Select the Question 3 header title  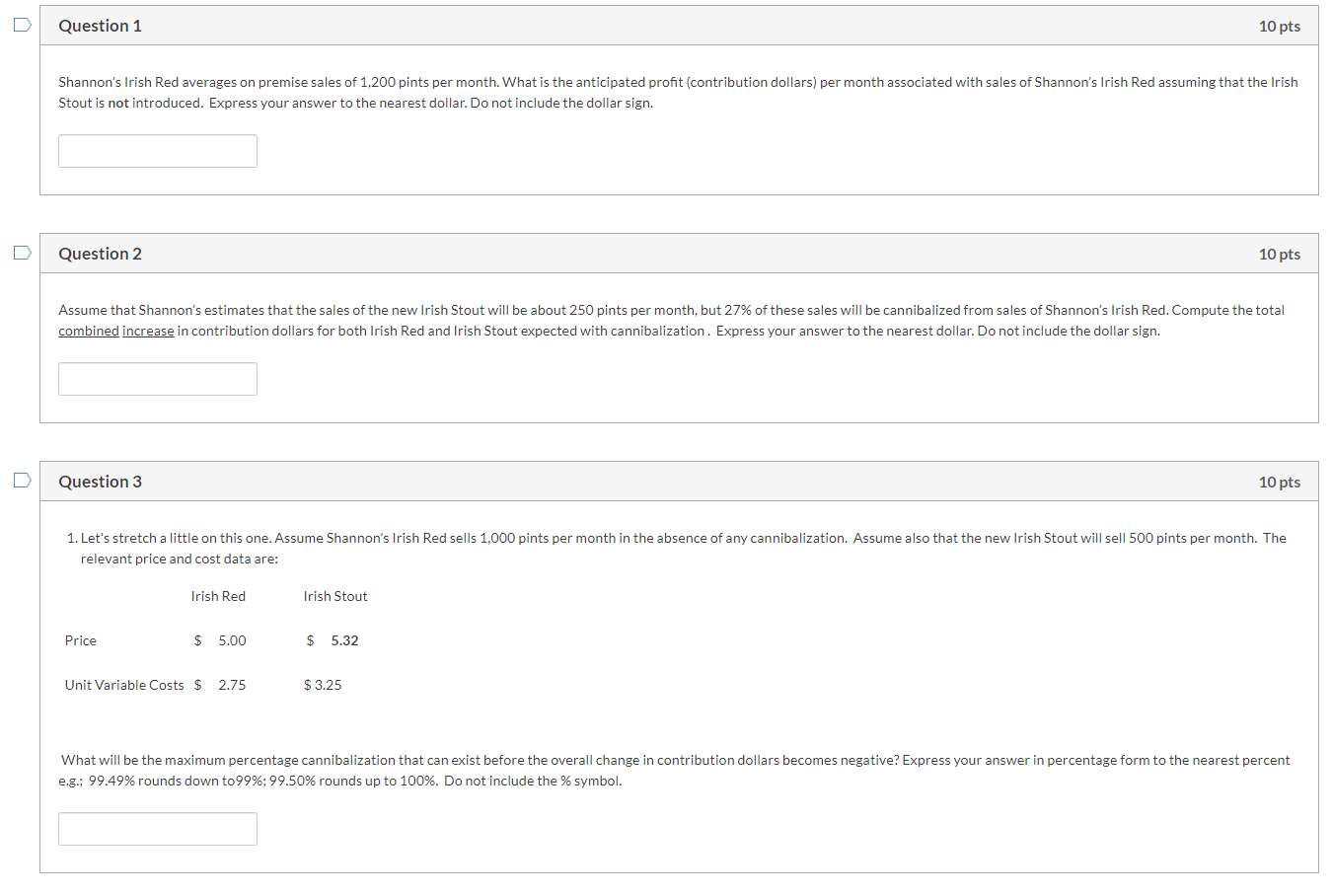(100, 482)
